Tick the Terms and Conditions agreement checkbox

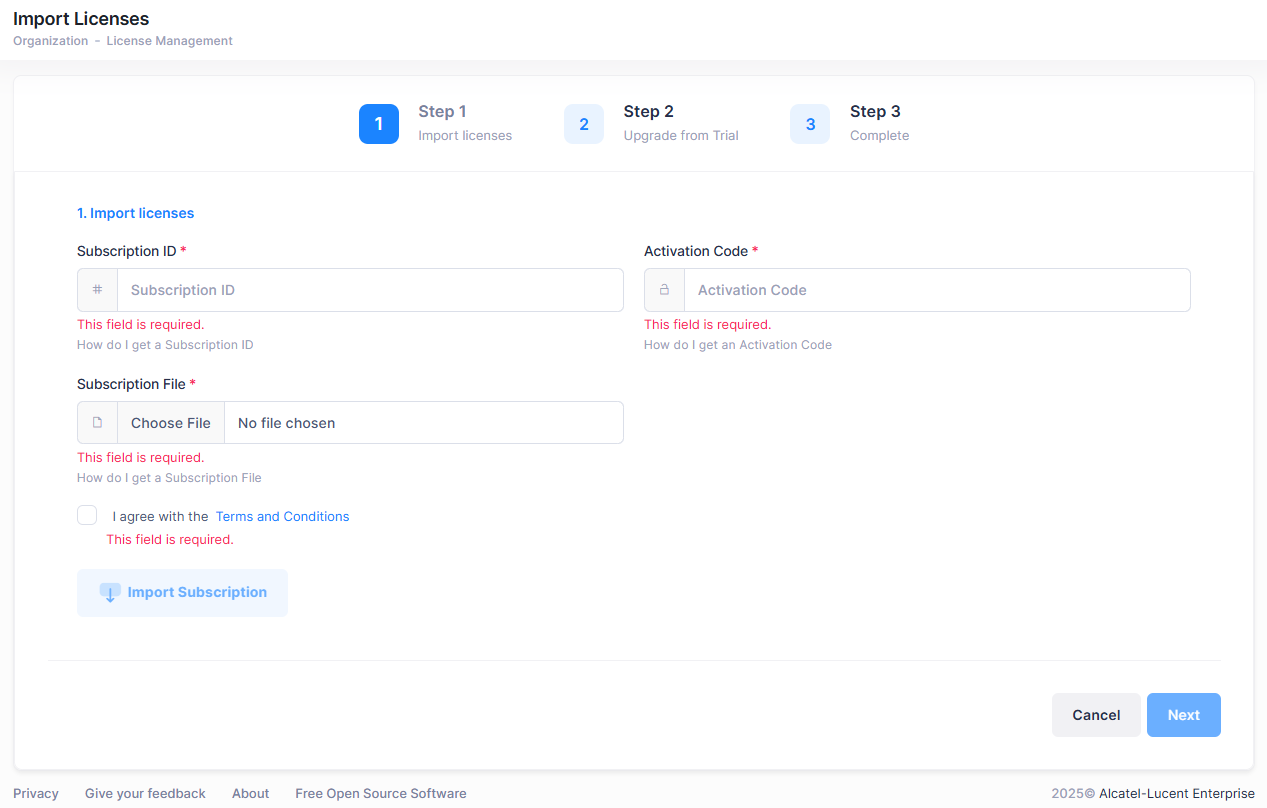coord(87,515)
